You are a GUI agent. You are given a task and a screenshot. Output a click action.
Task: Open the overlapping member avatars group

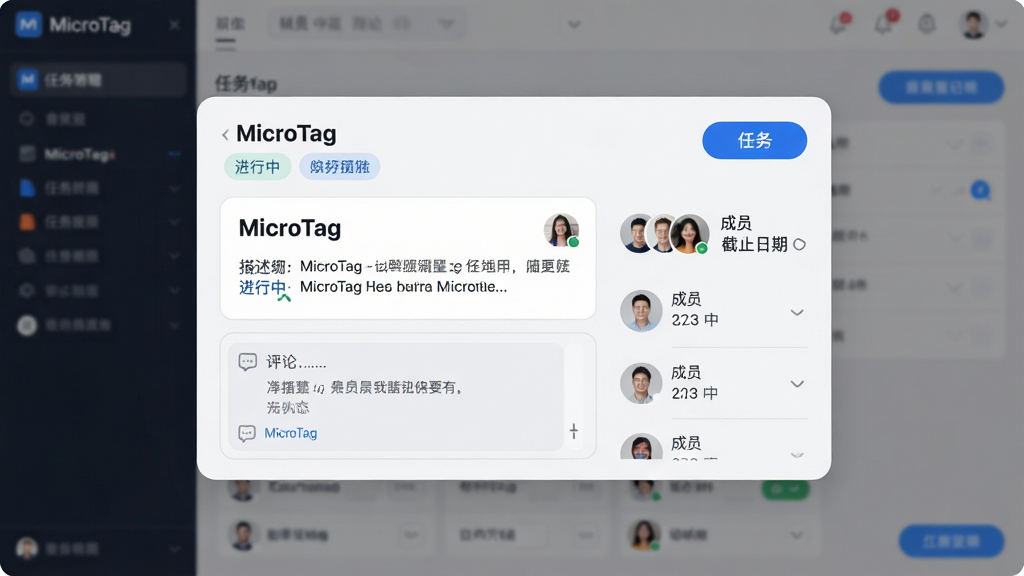[x=664, y=233]
